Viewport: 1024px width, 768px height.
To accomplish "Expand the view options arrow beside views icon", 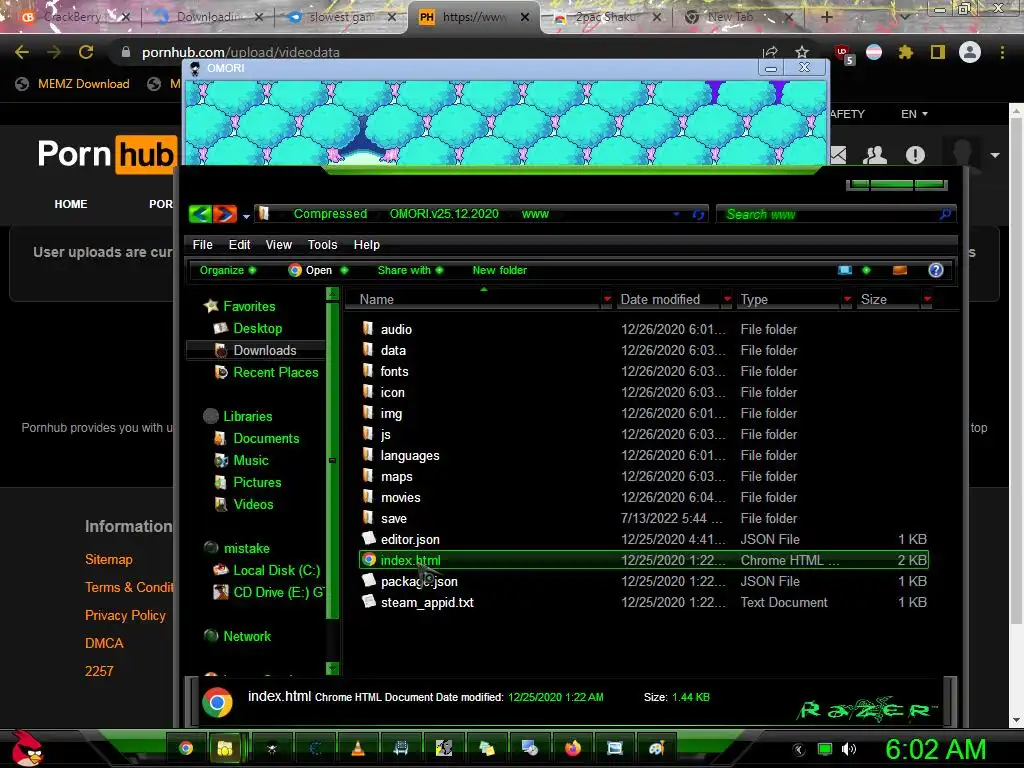I will click(x=866, y=270).
